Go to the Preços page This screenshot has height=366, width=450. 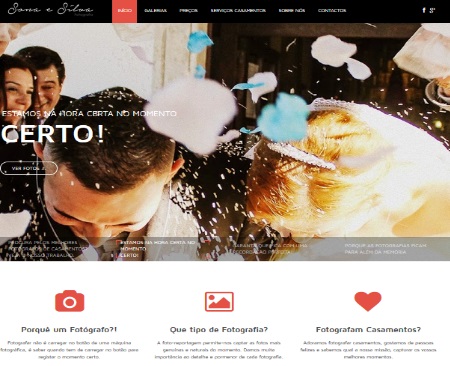coord(188,11)
